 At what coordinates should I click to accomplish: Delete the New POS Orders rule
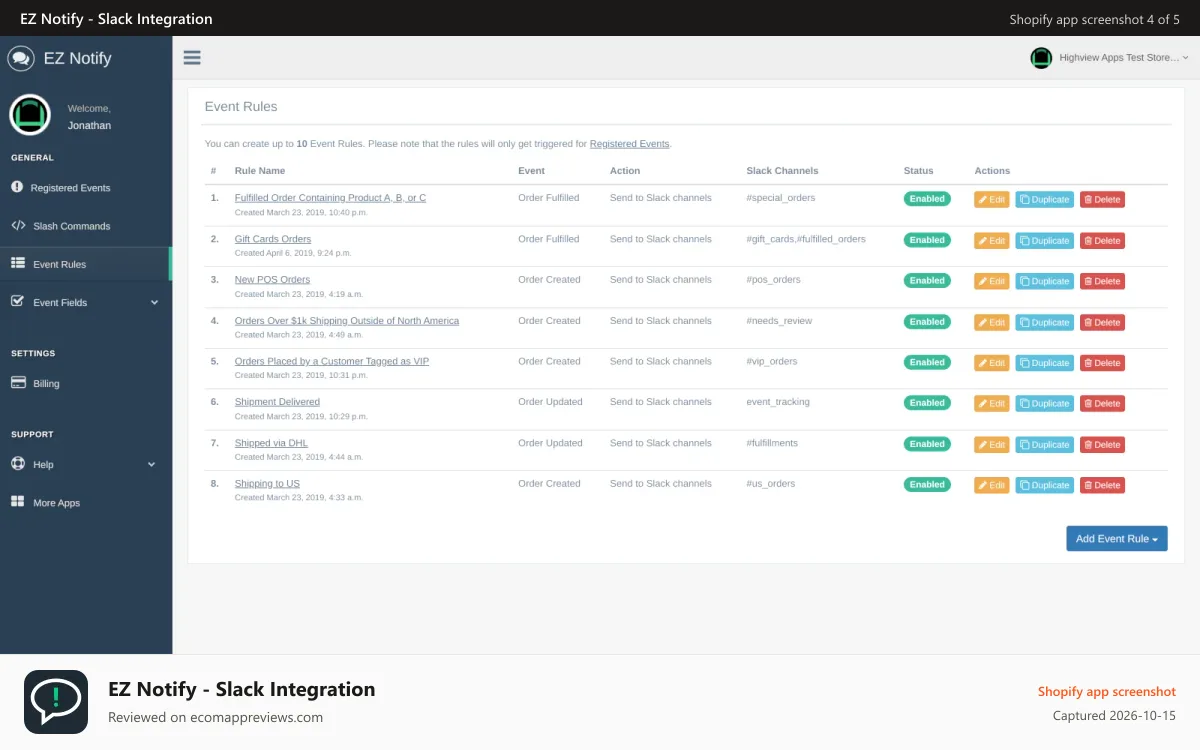1102,281
